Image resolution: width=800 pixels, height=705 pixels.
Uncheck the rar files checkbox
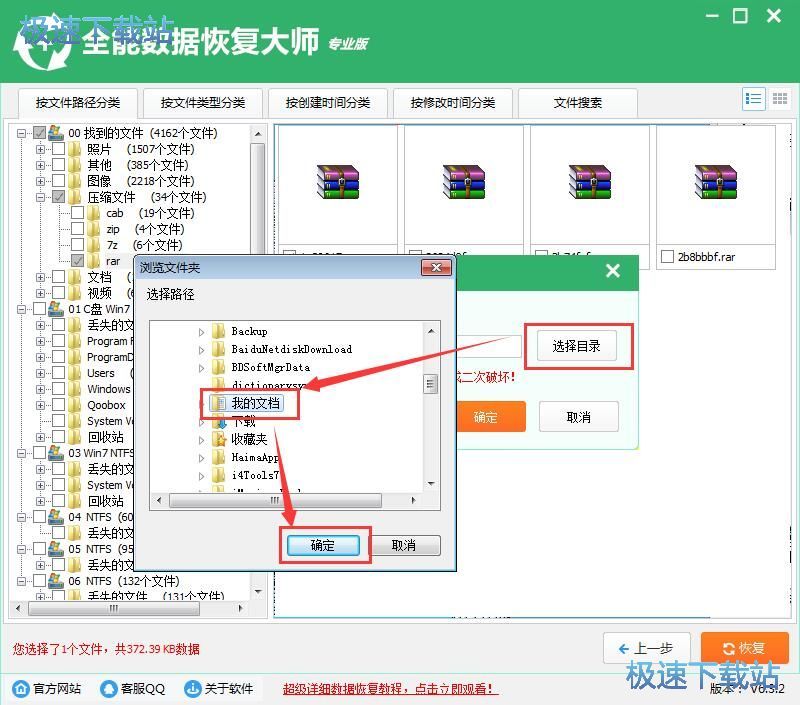pyautogui.click(x=78, y=261)
